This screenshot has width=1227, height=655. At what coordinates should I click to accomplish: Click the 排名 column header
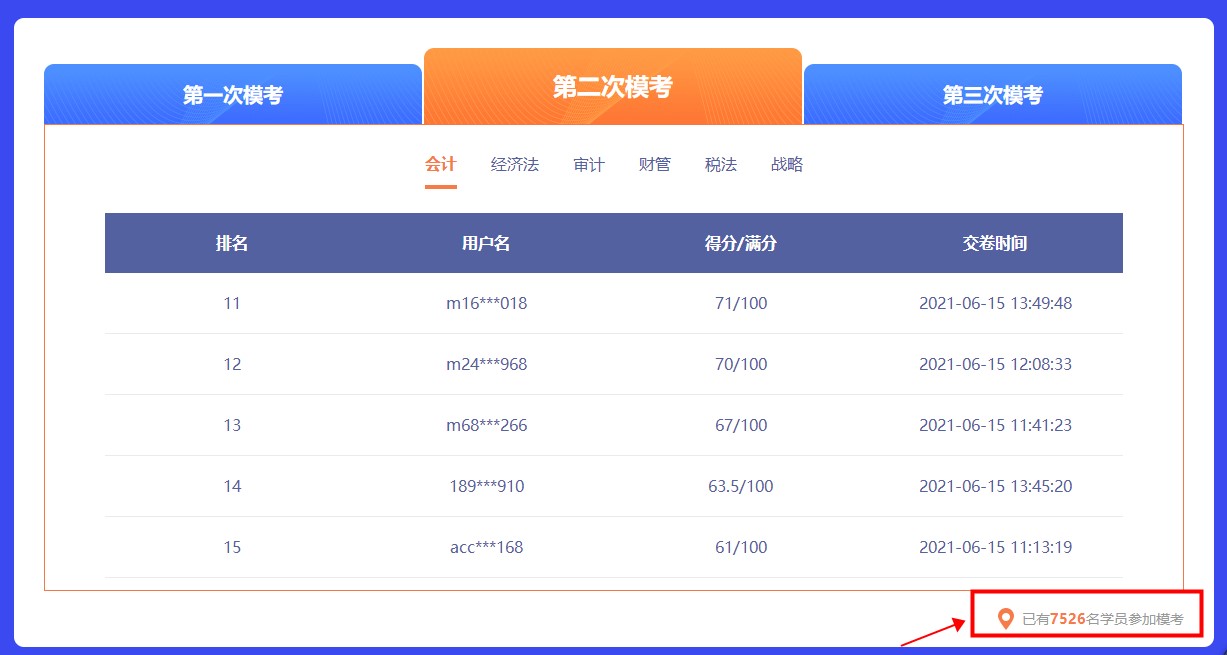pos(232,243)
